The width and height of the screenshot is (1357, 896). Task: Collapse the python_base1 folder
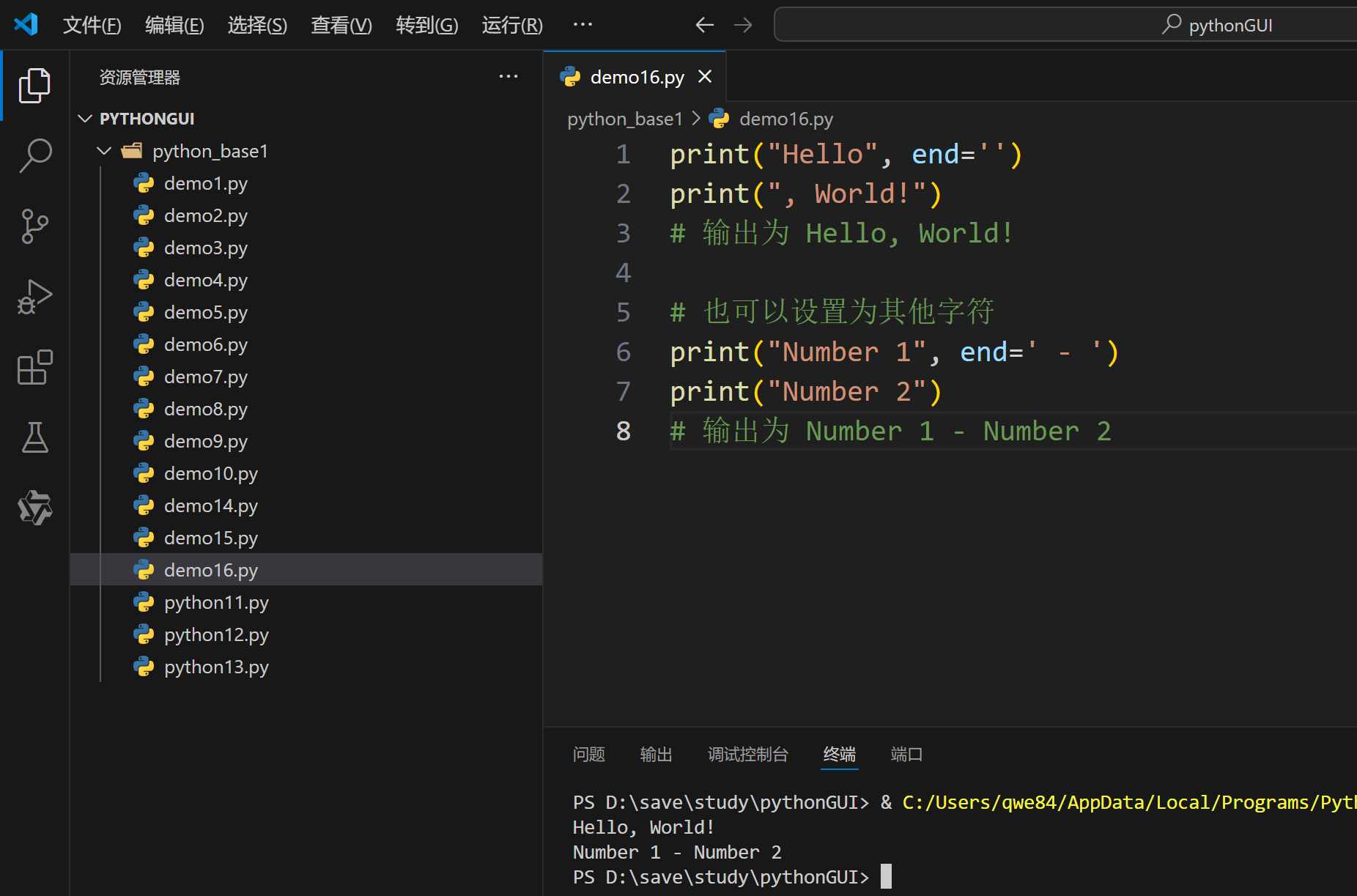pyautogui.click(x=103, y=150)
